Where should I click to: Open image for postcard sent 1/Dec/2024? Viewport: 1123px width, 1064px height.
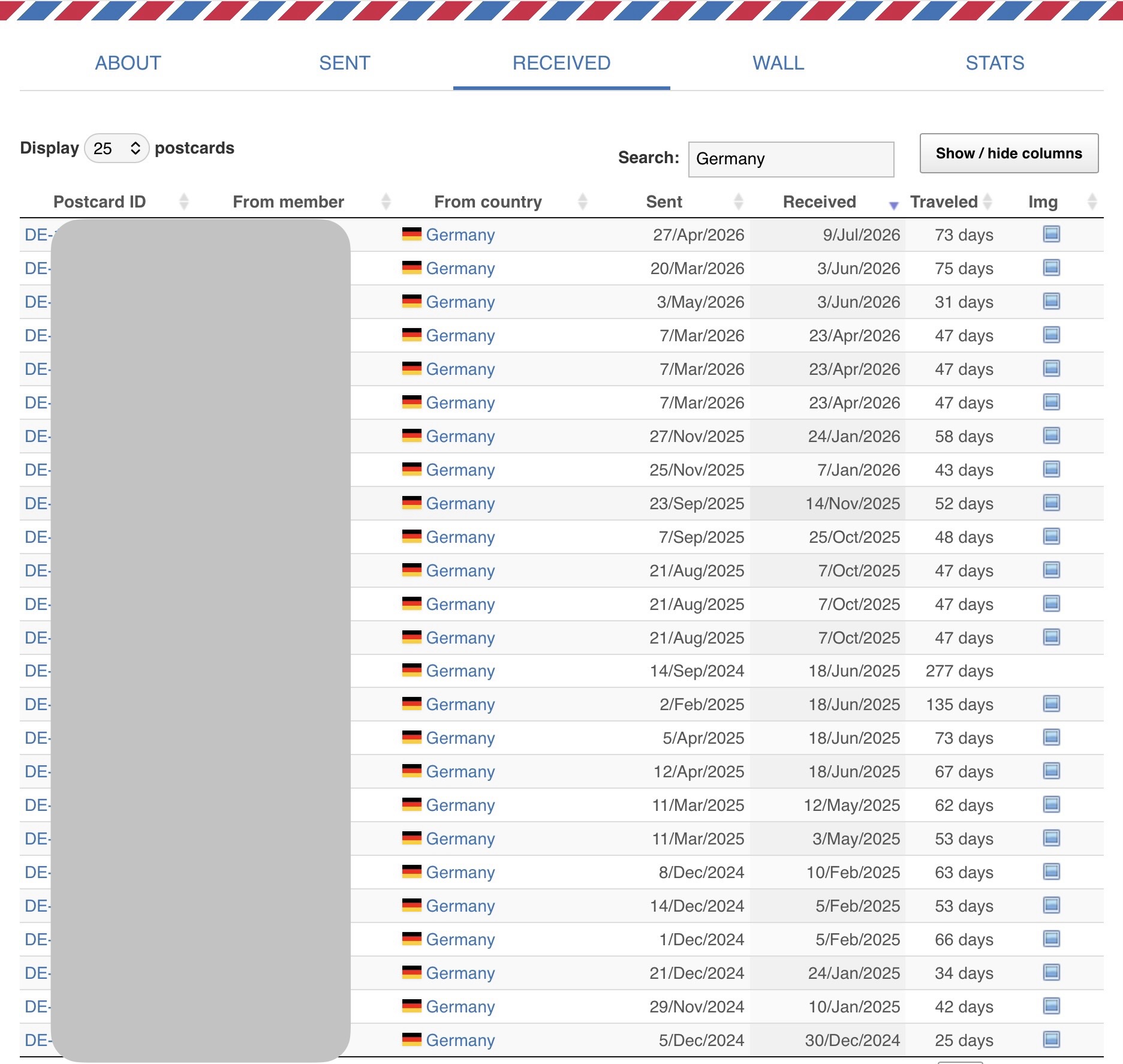[1051, 939]
